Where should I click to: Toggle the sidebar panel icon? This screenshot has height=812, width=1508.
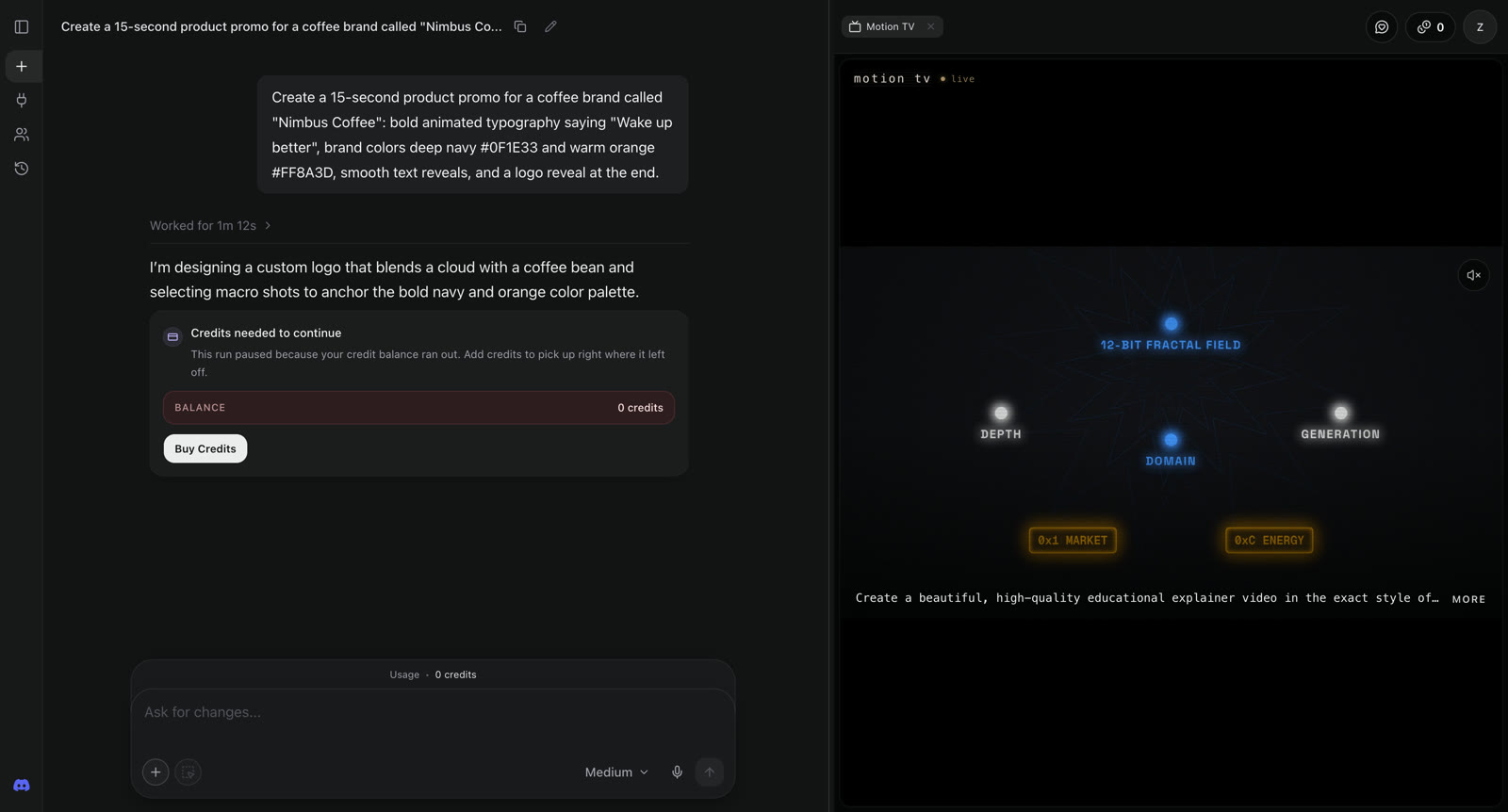(x=22, y=27)
